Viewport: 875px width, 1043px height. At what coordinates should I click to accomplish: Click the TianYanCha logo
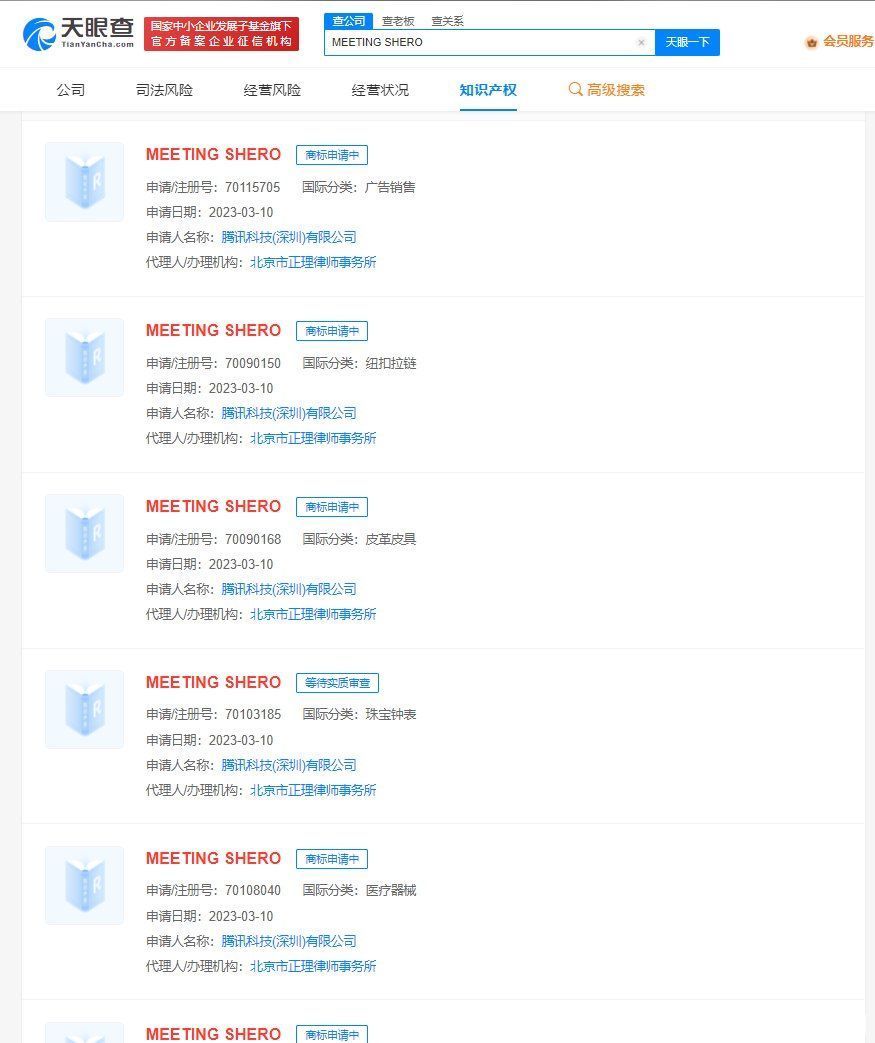tap(78, 34)
